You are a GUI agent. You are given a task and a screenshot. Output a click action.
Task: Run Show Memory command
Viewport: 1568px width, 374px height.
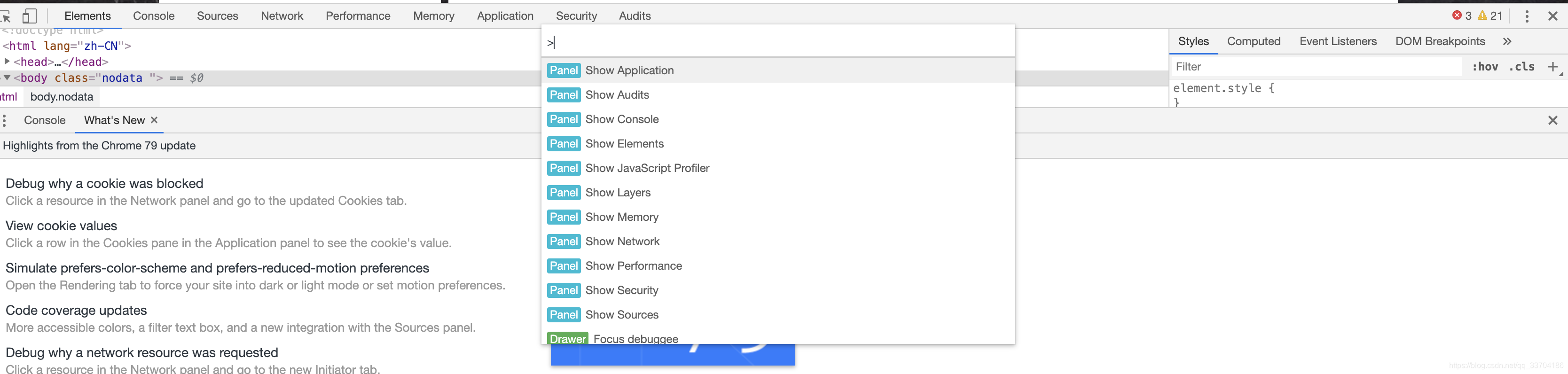tap(778, 217)
